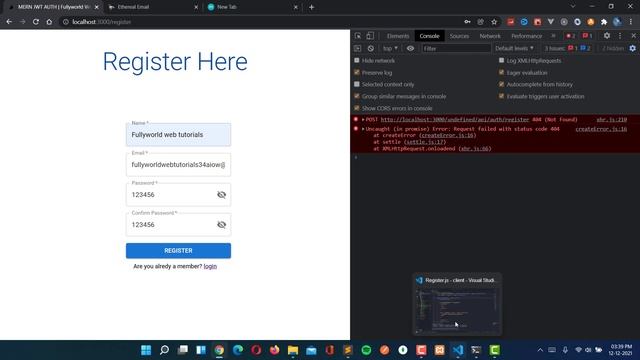The width and height of the screenshot is (640, 360).
Task: Show the console sidebar panel icon
Action: point(358,48)
